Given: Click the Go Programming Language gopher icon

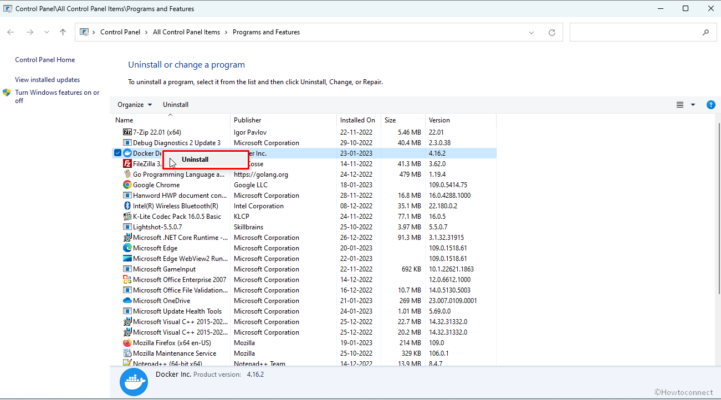Looking at the screenshot, I should (127, 174).
